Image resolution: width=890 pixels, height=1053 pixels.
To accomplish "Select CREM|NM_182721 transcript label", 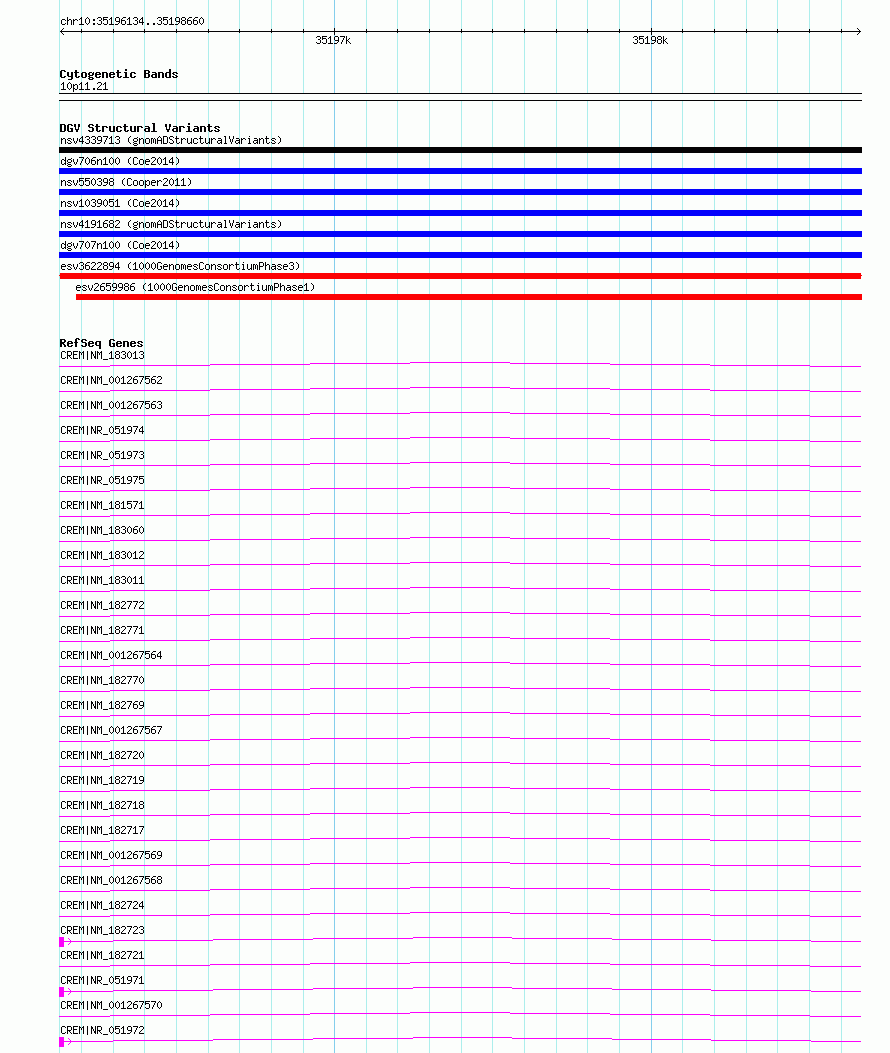I will pyautogui.click(x=102, y=955).
